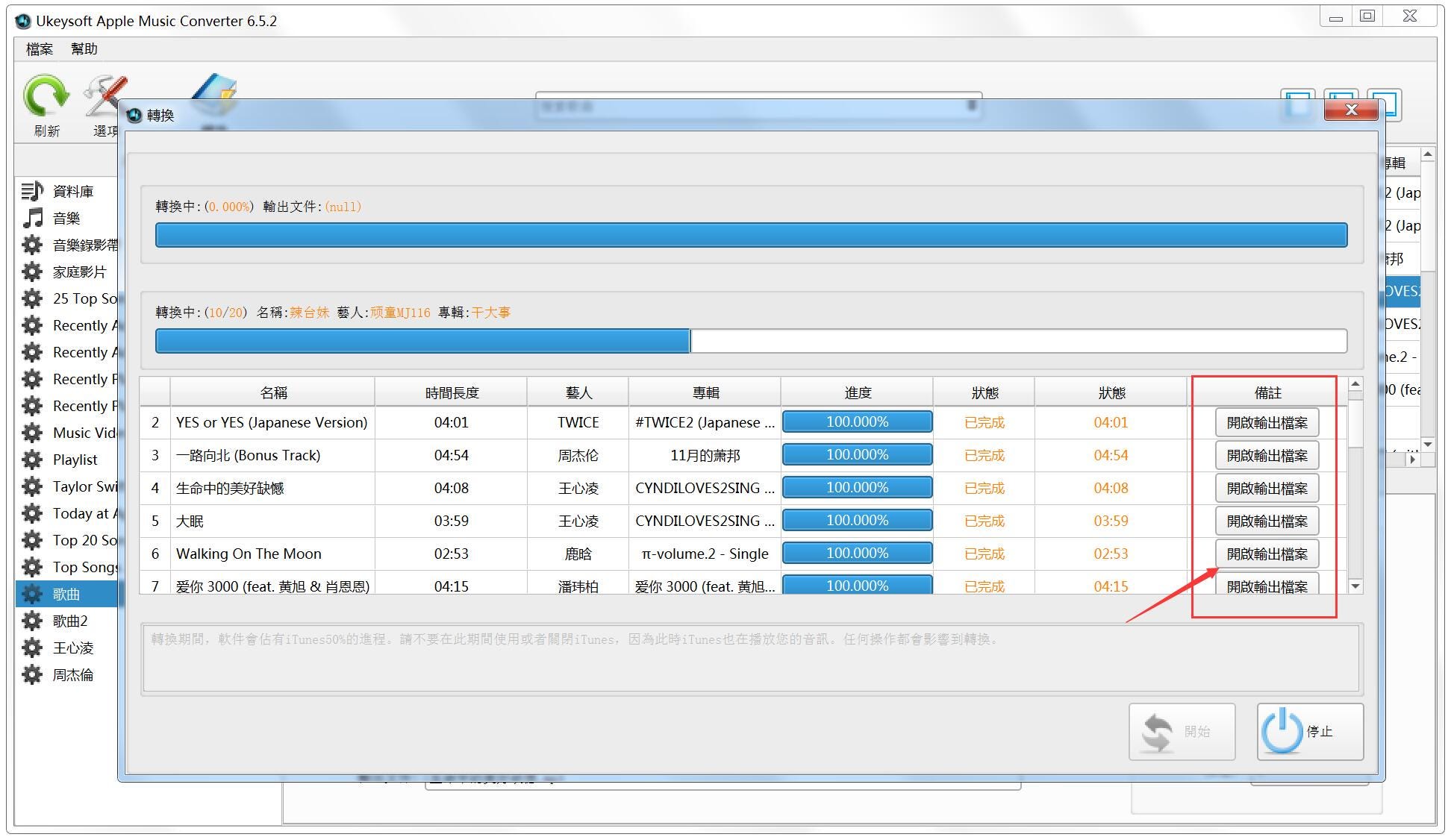Click the blue power icon on the Stop button
This screenshot has width=1451, height=840.
[x=1282, y=731]
